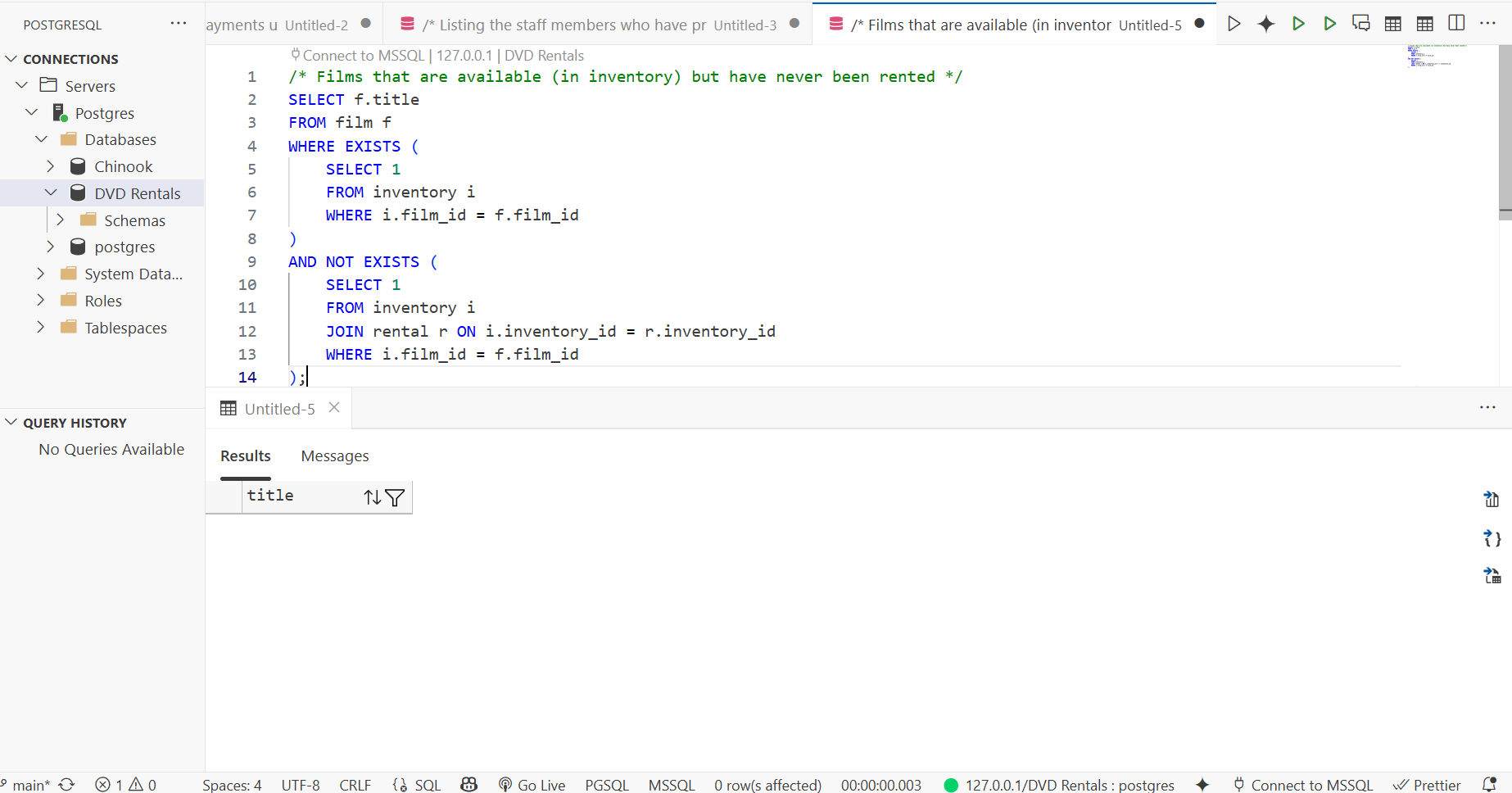Click the braces JSON export icon beside results
Image resolution: width=1512 pixels, height=793 pixels.
point(1492,538)
